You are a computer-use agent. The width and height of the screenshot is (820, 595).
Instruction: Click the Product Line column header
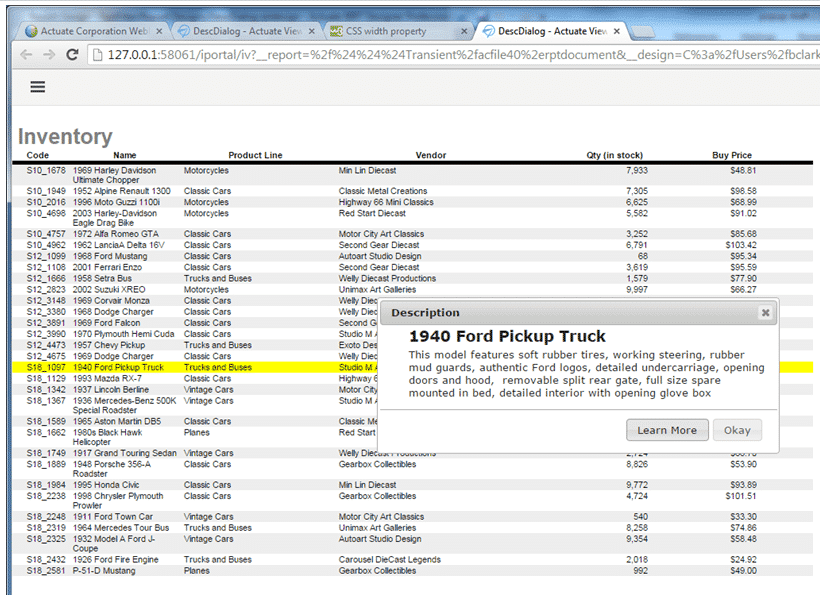(x=255, y=155)
